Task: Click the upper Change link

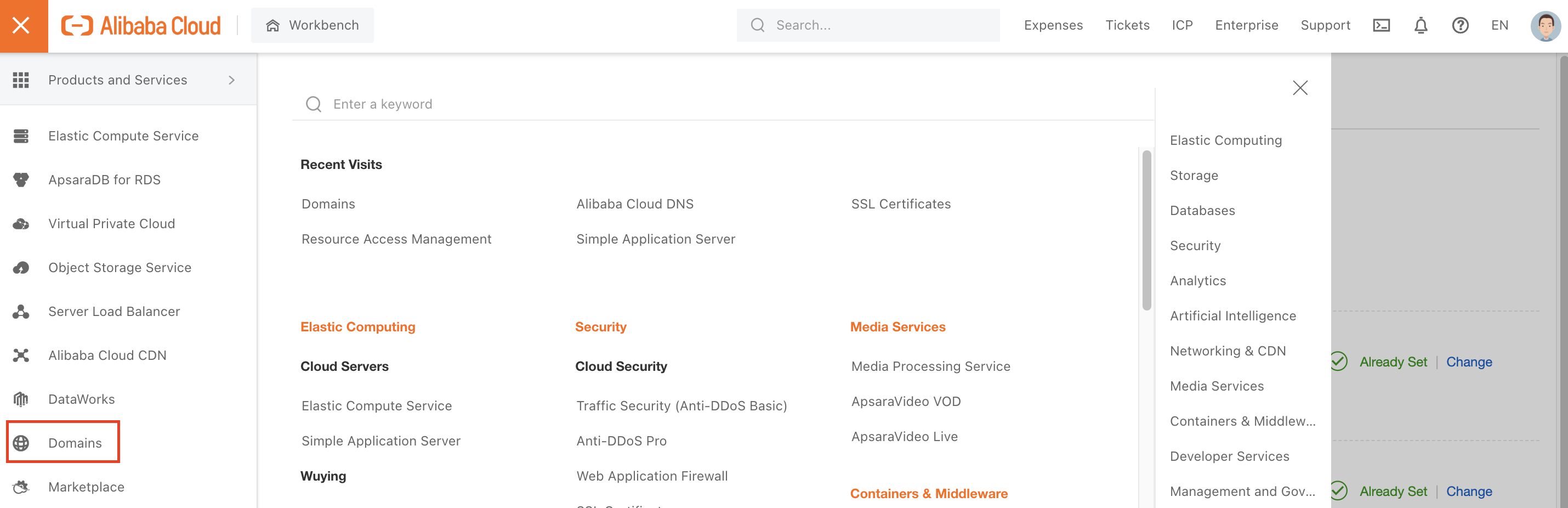Action: point(1469,363)
